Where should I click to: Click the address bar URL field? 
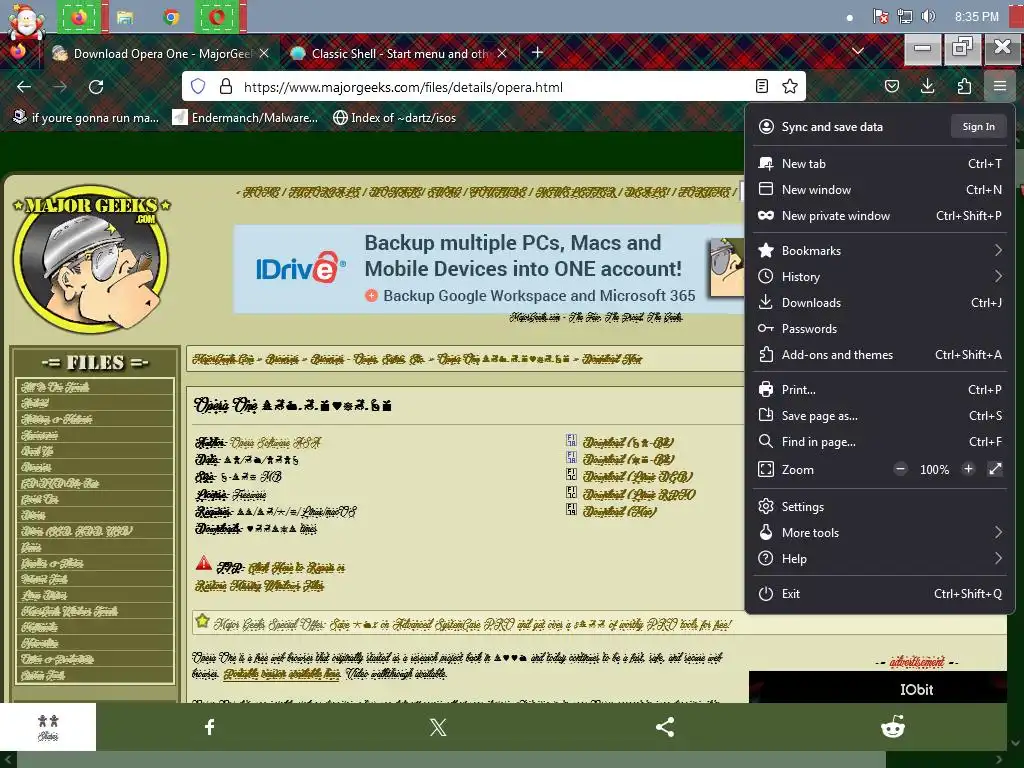[x=493, y=87]
